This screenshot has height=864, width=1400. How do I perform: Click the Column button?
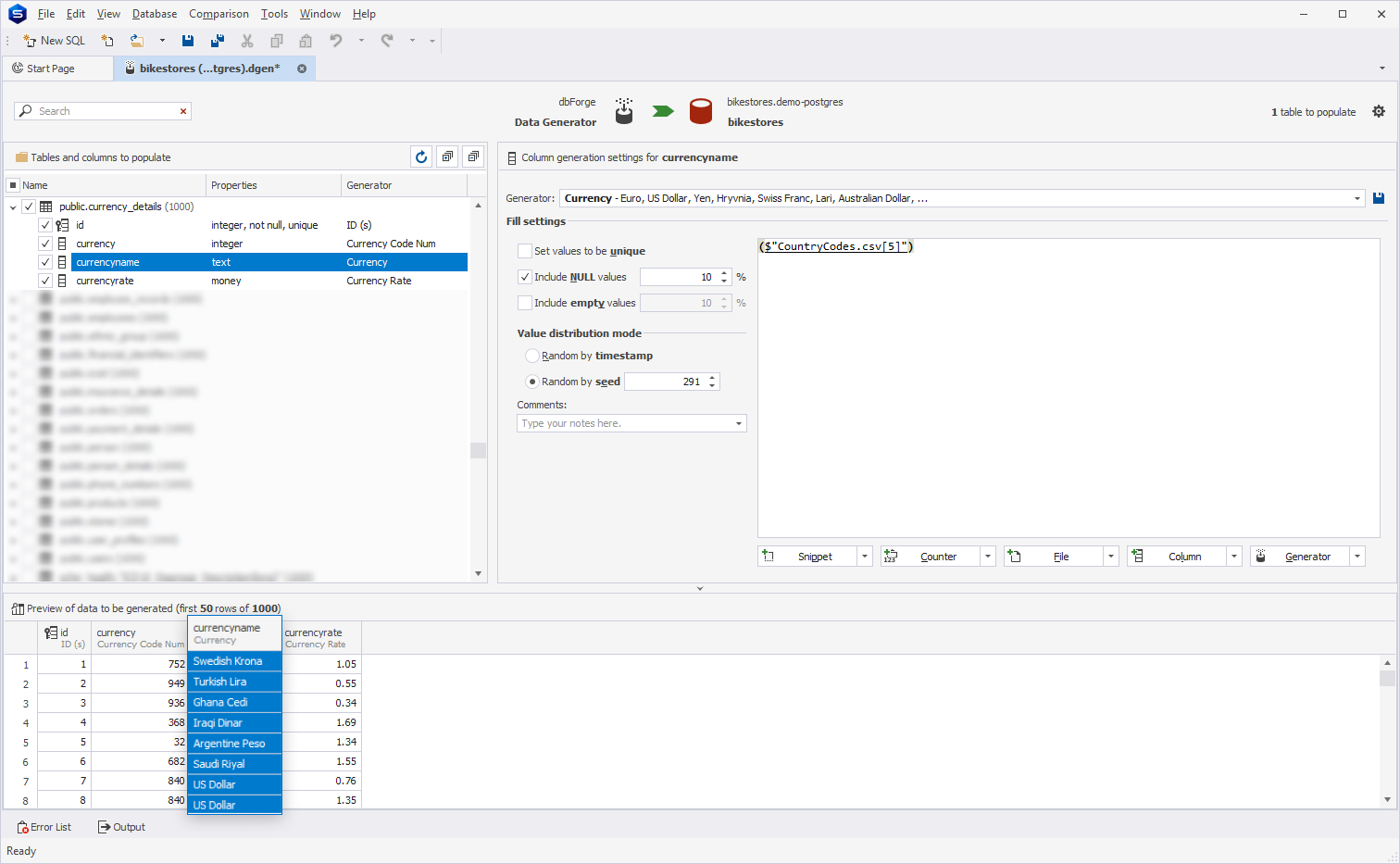[x=1177, y=557]
